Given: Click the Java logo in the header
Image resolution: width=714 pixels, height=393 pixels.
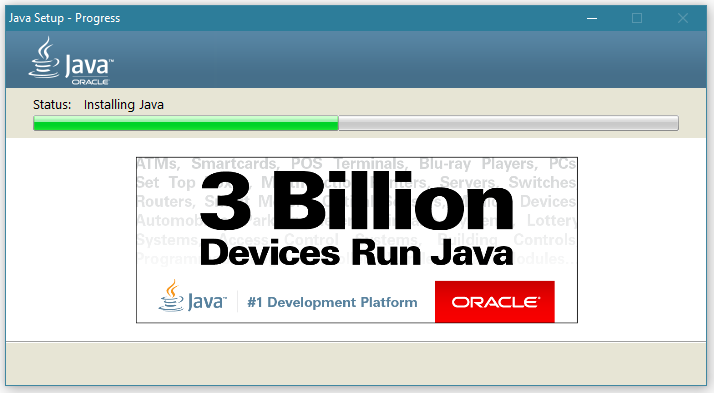Looking at the screenshot, I should point(71,61).
